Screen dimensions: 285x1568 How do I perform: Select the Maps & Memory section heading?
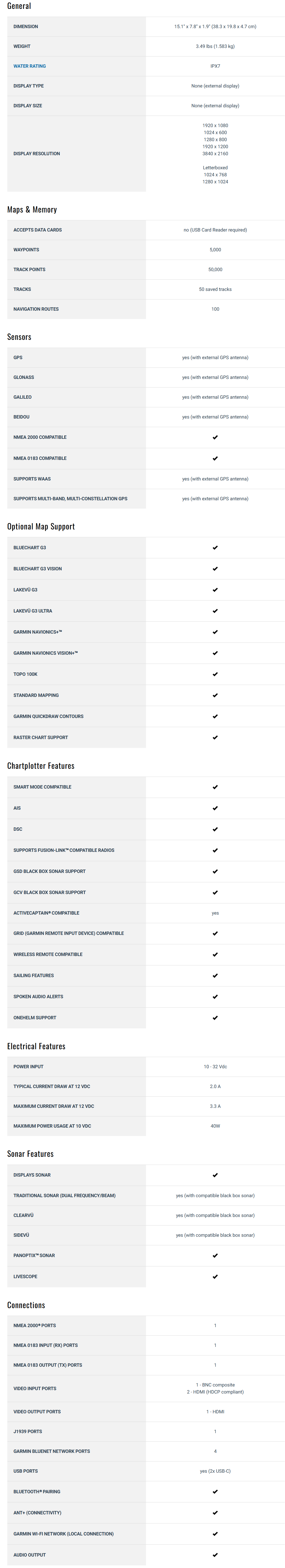pos(32,209)
